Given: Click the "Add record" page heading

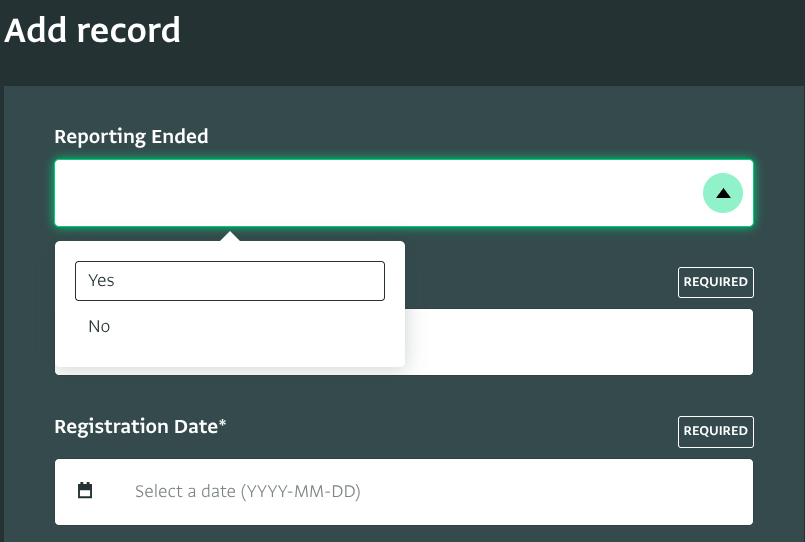Looking at the screenshot, I should pos(93,30).
